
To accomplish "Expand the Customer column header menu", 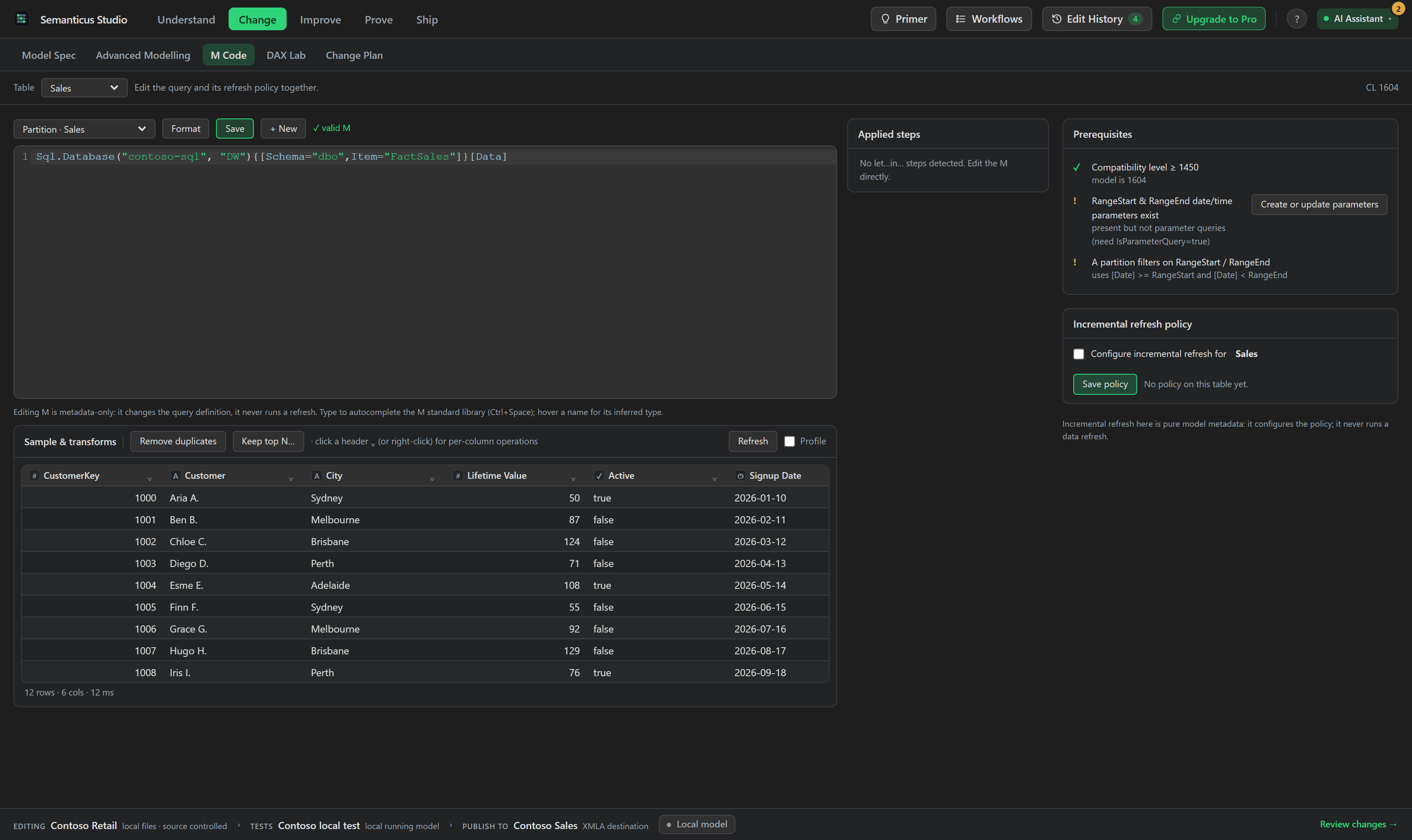I will click(x=290, y=479).
